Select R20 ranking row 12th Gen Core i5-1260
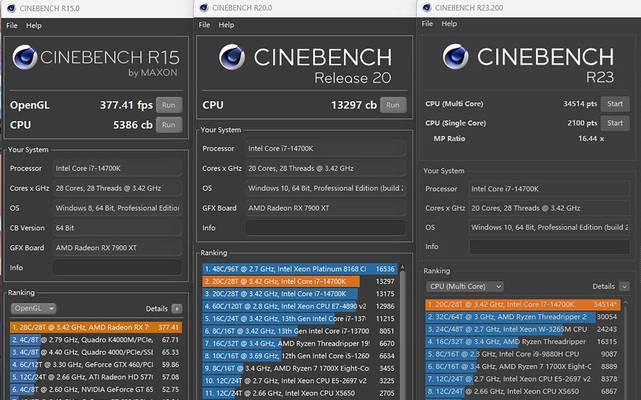Image resolution: width=641 pixels, height=400 pixels. pos(300,356)
